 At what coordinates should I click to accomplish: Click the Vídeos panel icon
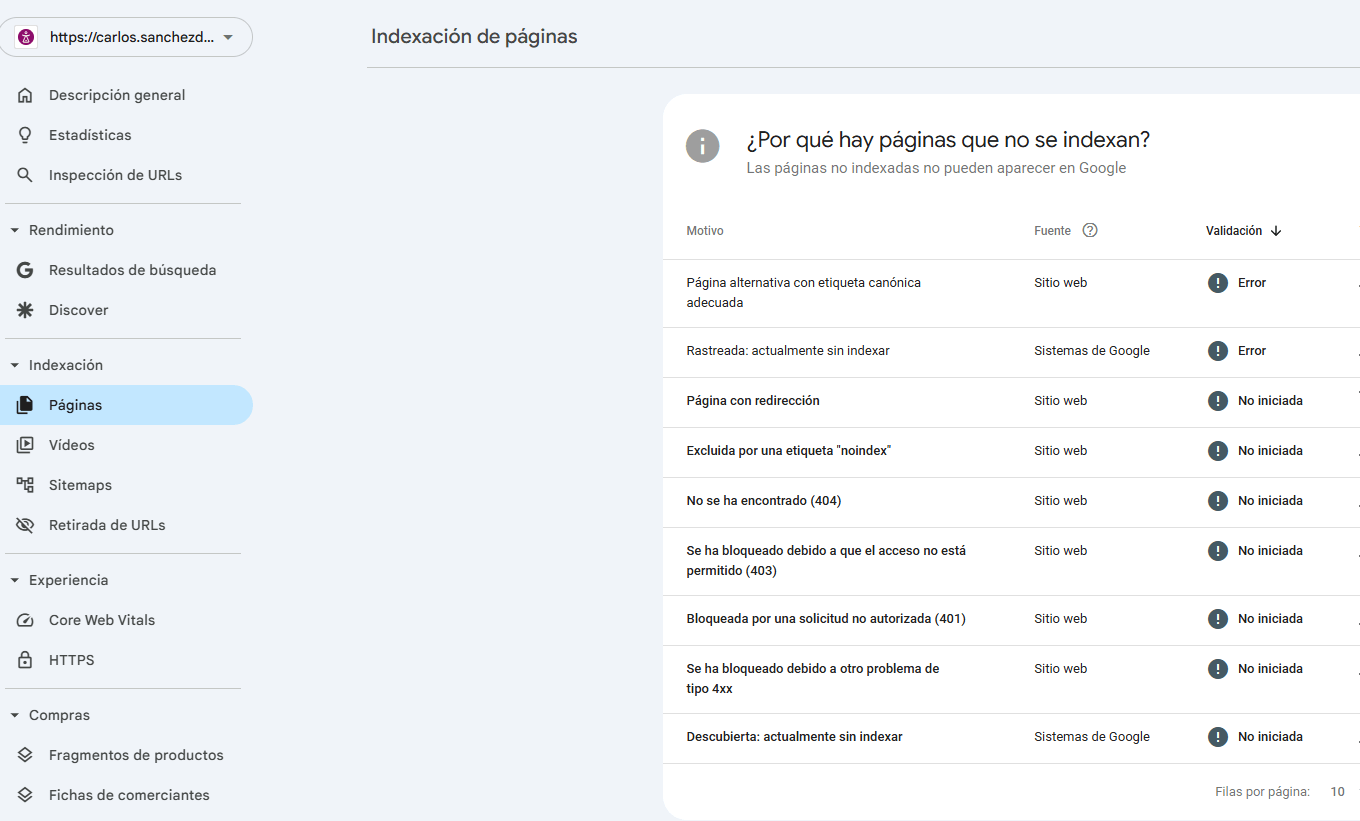coord(25,444)
